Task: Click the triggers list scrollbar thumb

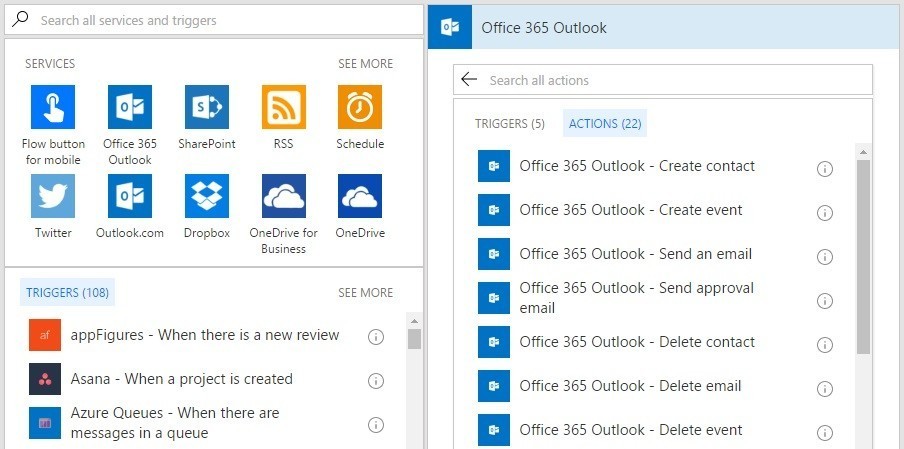Action: click(414, 339)
